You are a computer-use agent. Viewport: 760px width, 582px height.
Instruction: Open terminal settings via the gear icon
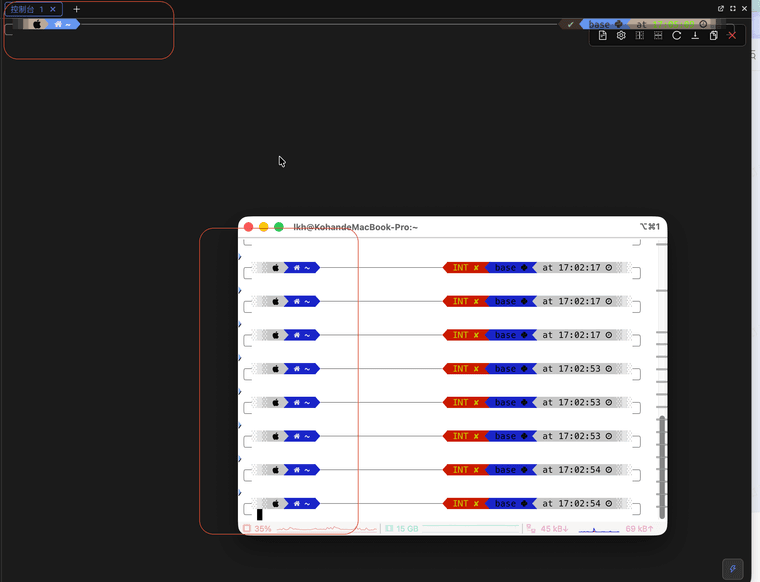[621, 35]
